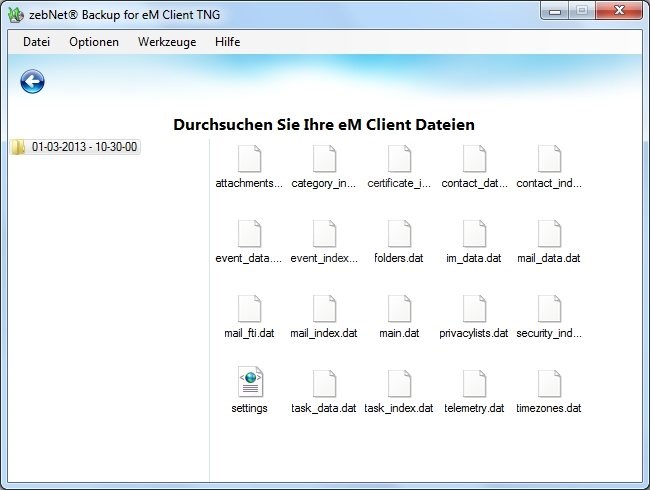Screen dimensions: 650x490
Task: Select the event_data file icon
Action: tap(250, 233)
